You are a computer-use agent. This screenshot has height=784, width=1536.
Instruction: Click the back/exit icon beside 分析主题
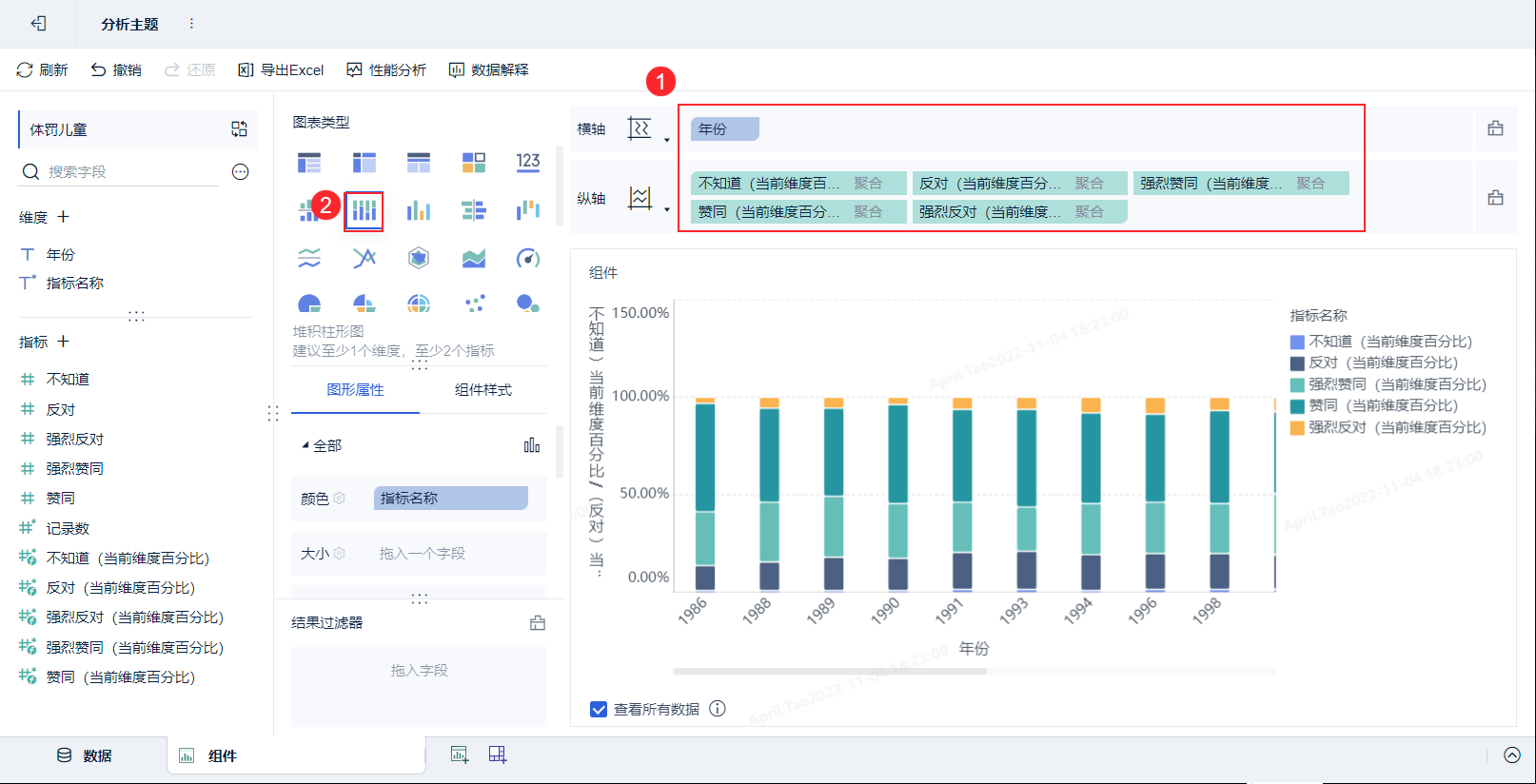click(38, 24)
